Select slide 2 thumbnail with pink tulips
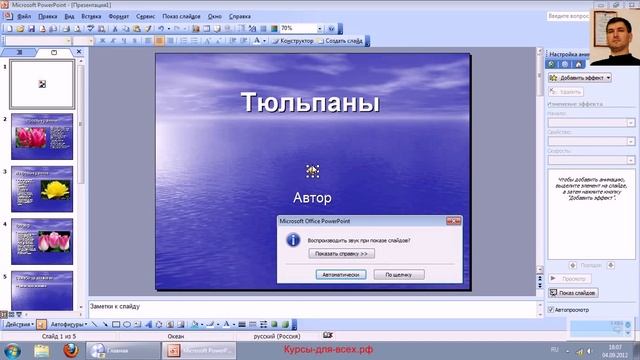 (x=42, y=137)
